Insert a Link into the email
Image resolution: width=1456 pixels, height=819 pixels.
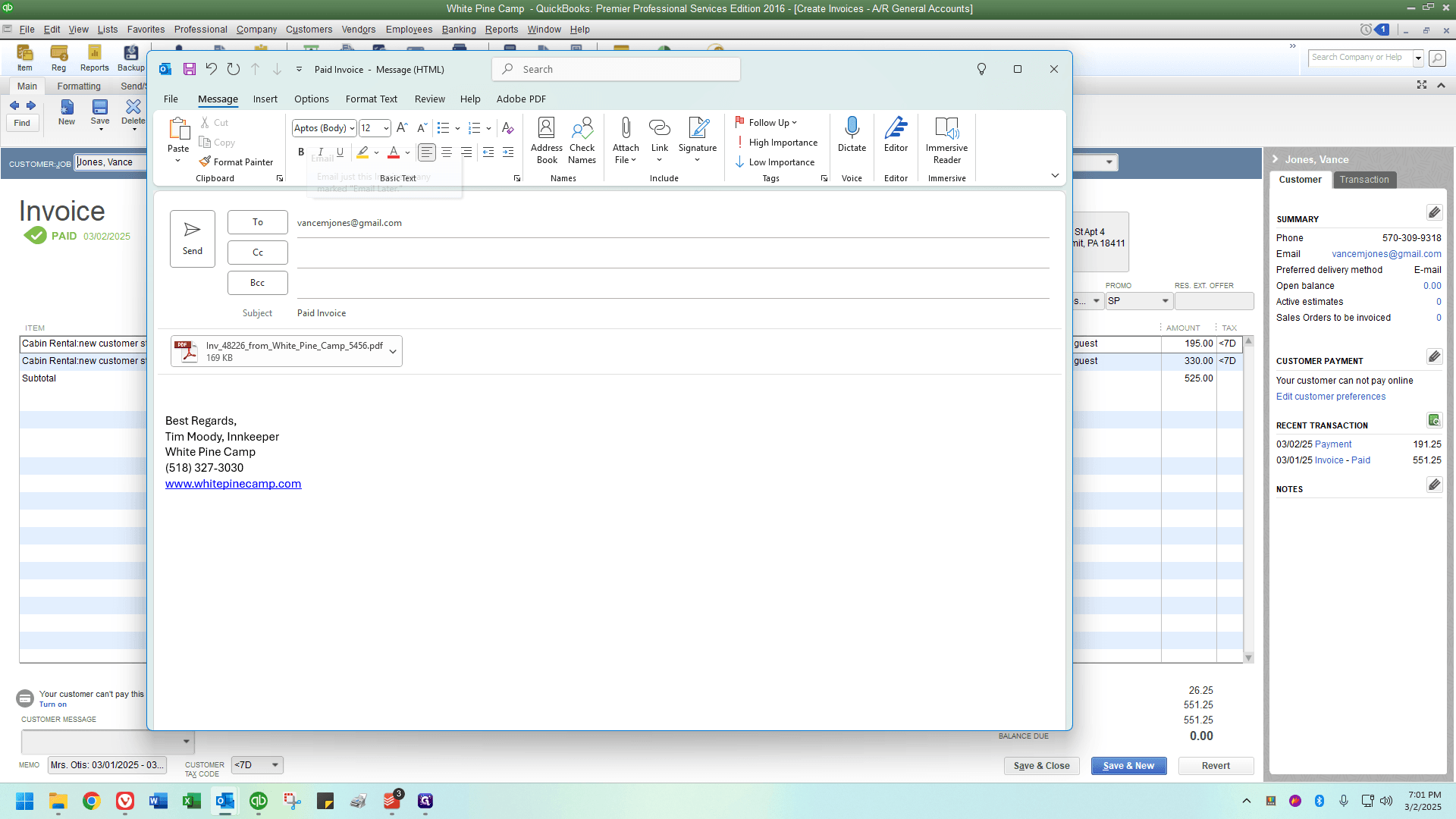pyautogui.click(x=660, y=140)
